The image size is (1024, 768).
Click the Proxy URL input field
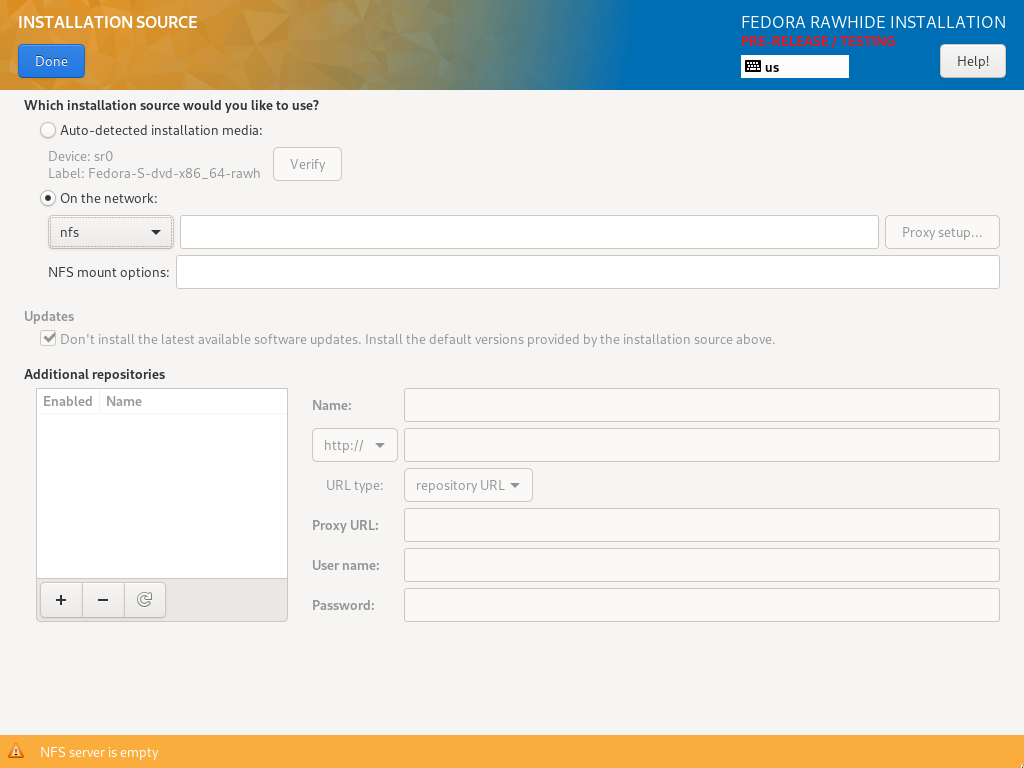tap(701, 525)
